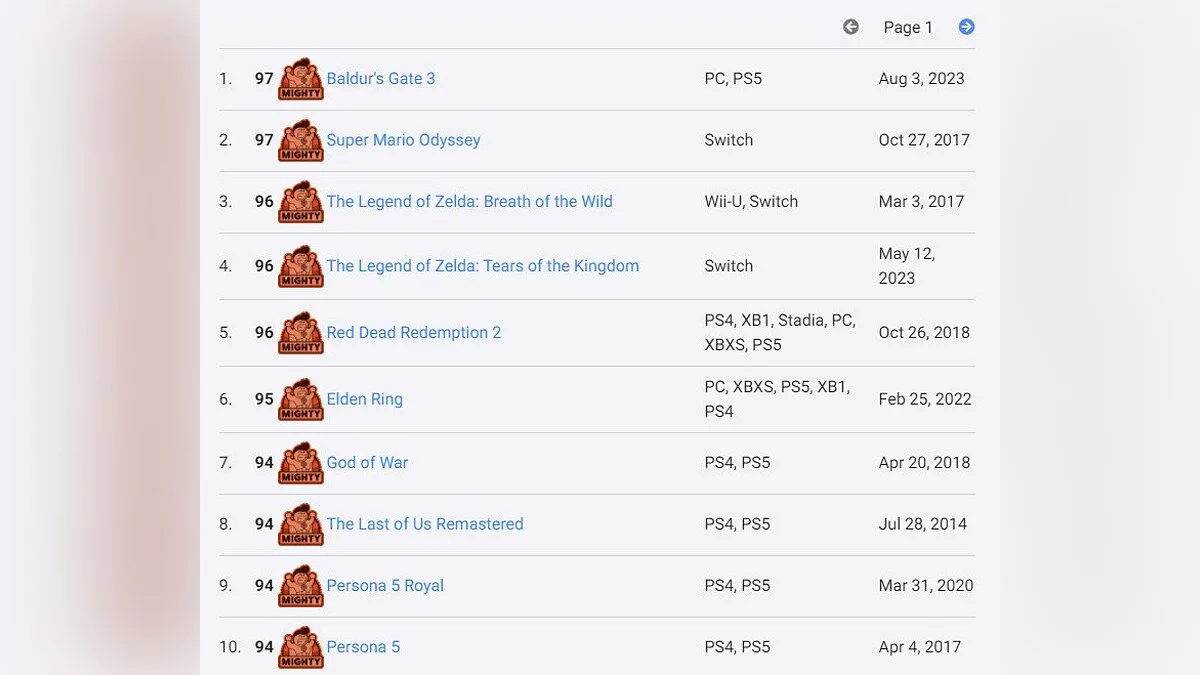Visit the God of War page
This screenshot has width=1200, height=675.
click(367, 463)
